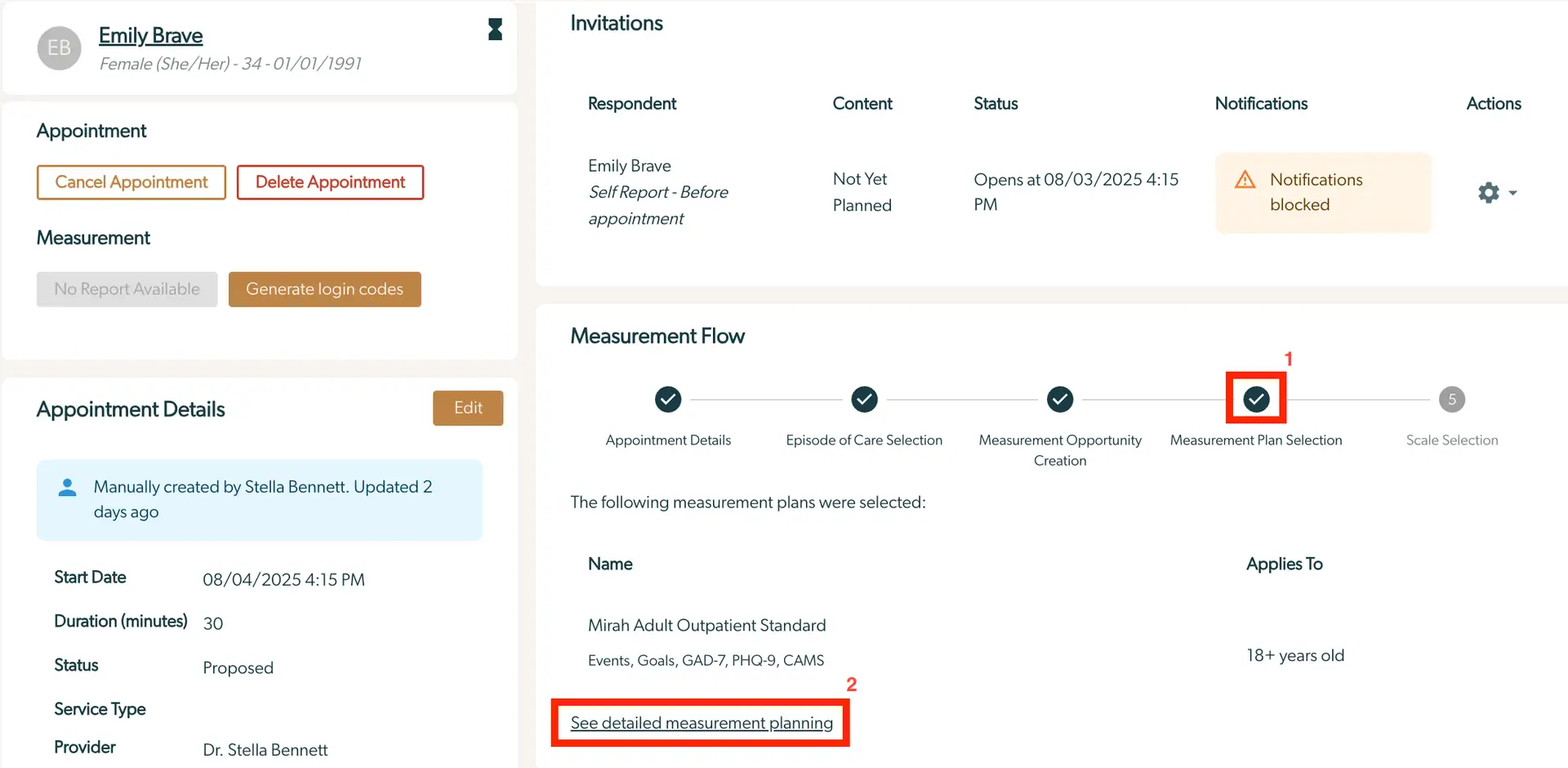Click the warning triangle in Notifications blocked
This screenshot has width=1568, height=768.
1245,180
